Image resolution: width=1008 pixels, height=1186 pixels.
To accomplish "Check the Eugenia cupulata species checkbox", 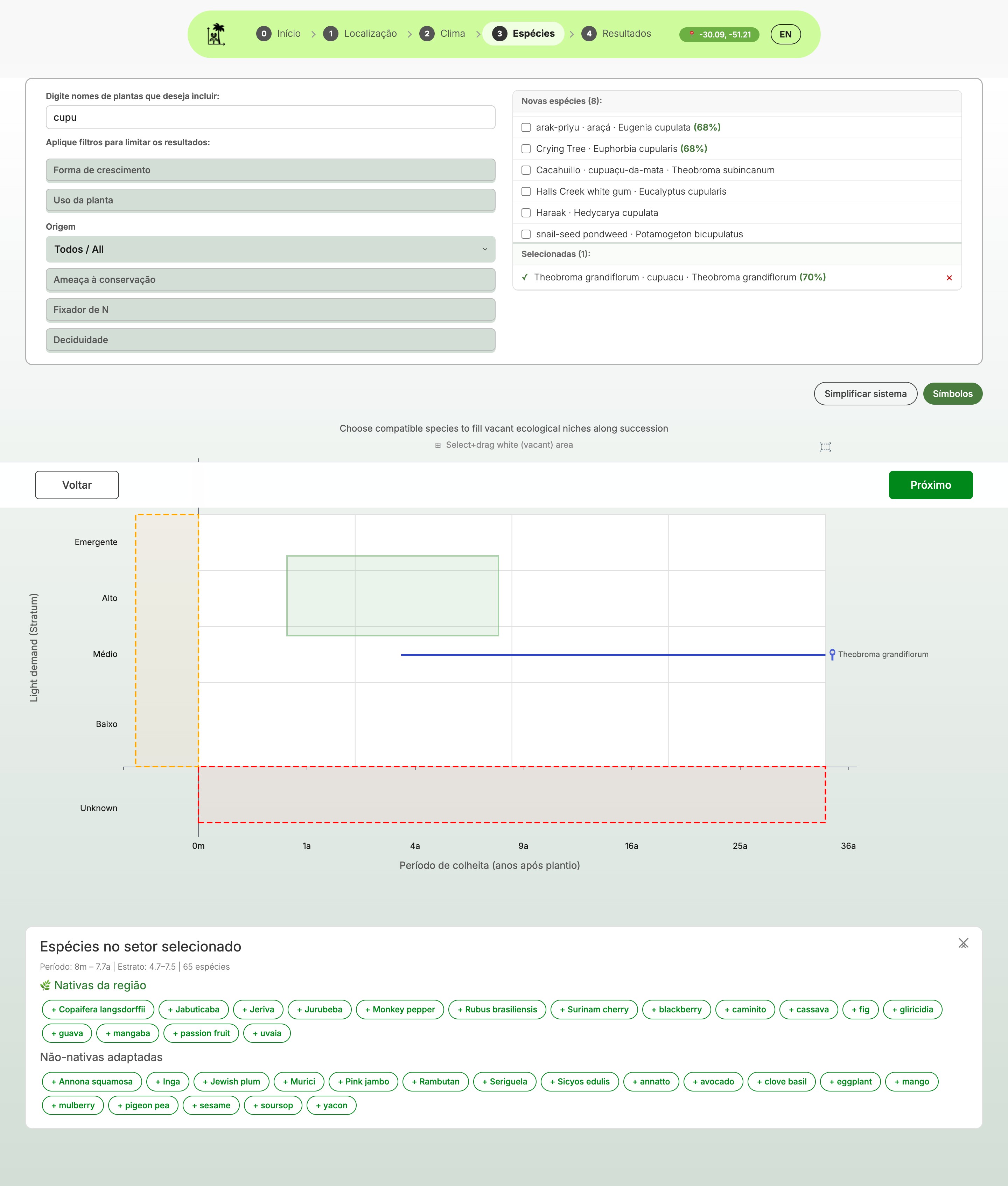I will [x=526, y=127].
